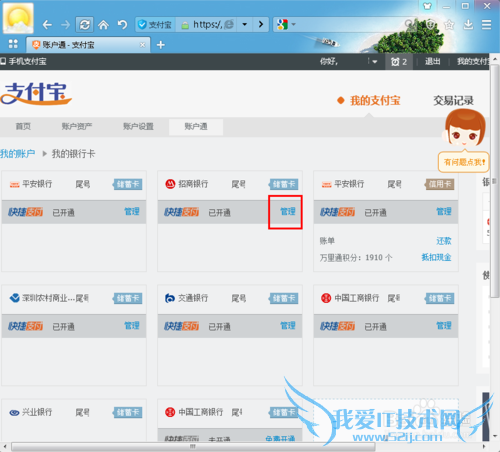
Task: Click 管理 for 平安银行 储蓄卡
Action: [x=132, y=212]
